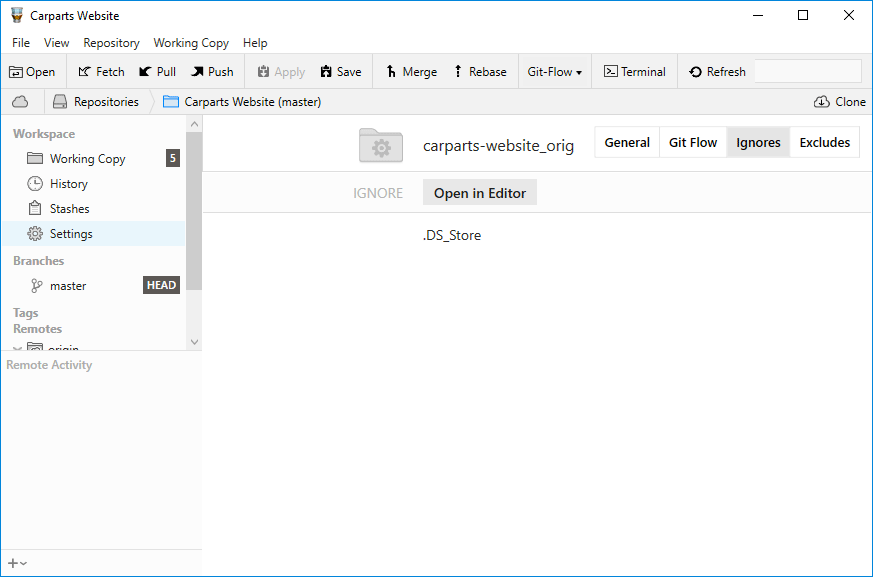Open the Working Copy menu

click(191, 43)
